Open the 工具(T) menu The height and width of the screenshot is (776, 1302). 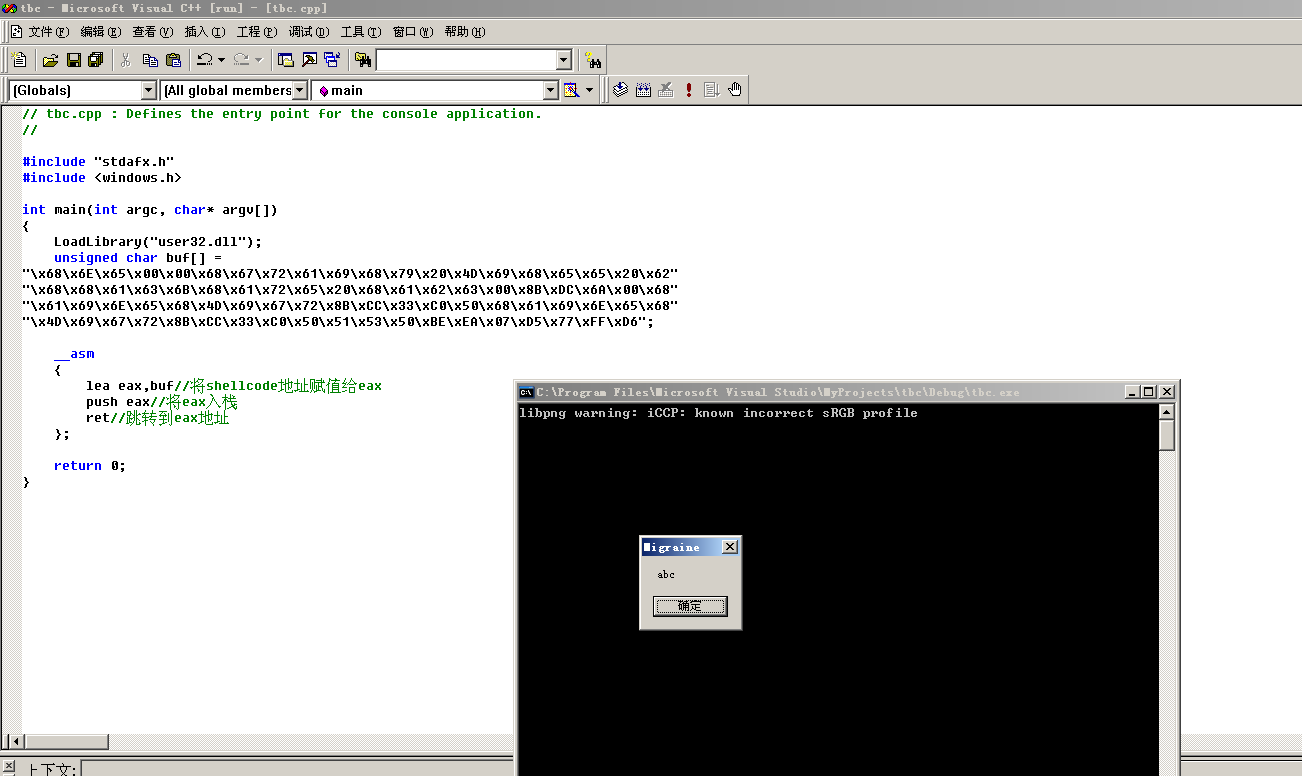361,32
